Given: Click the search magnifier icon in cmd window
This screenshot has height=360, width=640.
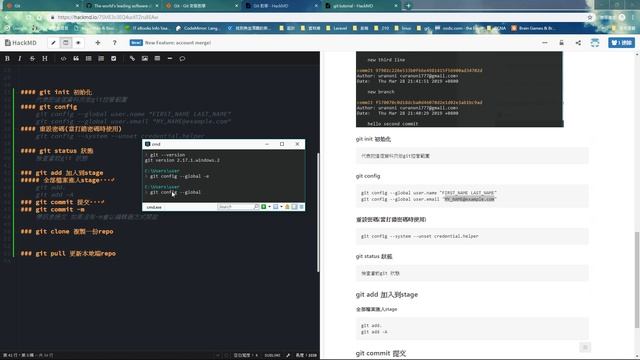Looking at the screenshot, I should pyautogui.click(x=256, y=207).
